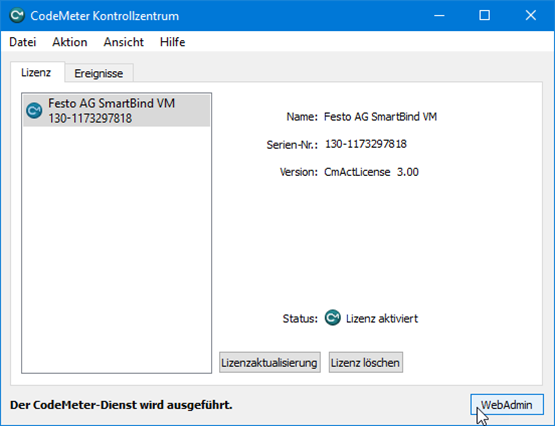
Task: Open the Hilfe menu
Action: pos(172,42)
